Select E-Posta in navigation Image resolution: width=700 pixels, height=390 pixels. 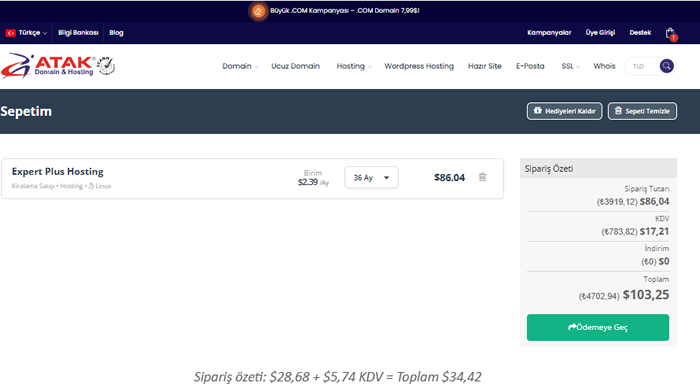coord(530,66)
